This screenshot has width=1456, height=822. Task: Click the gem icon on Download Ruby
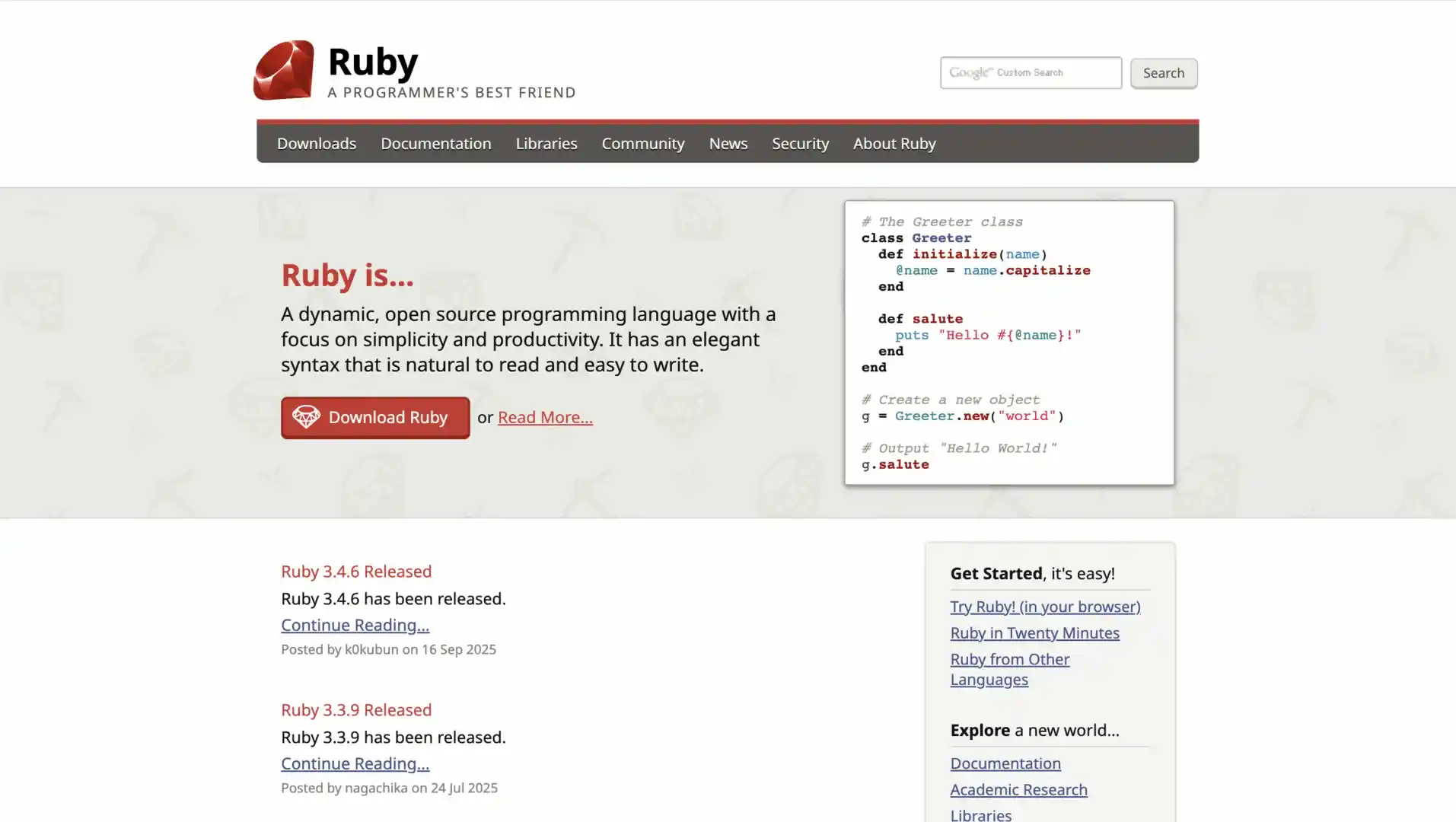[306, 416]
